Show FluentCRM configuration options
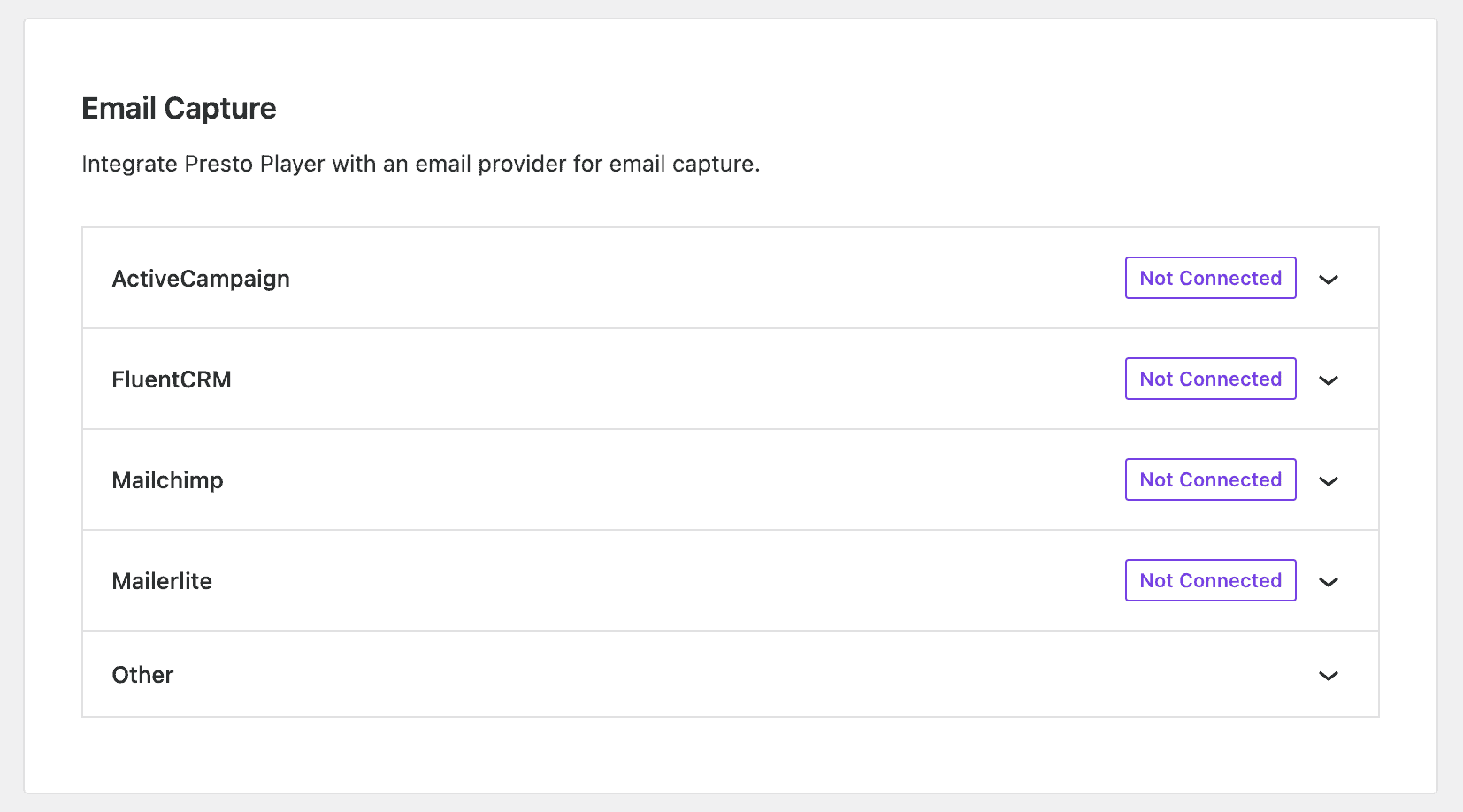 coord(1329,380)
